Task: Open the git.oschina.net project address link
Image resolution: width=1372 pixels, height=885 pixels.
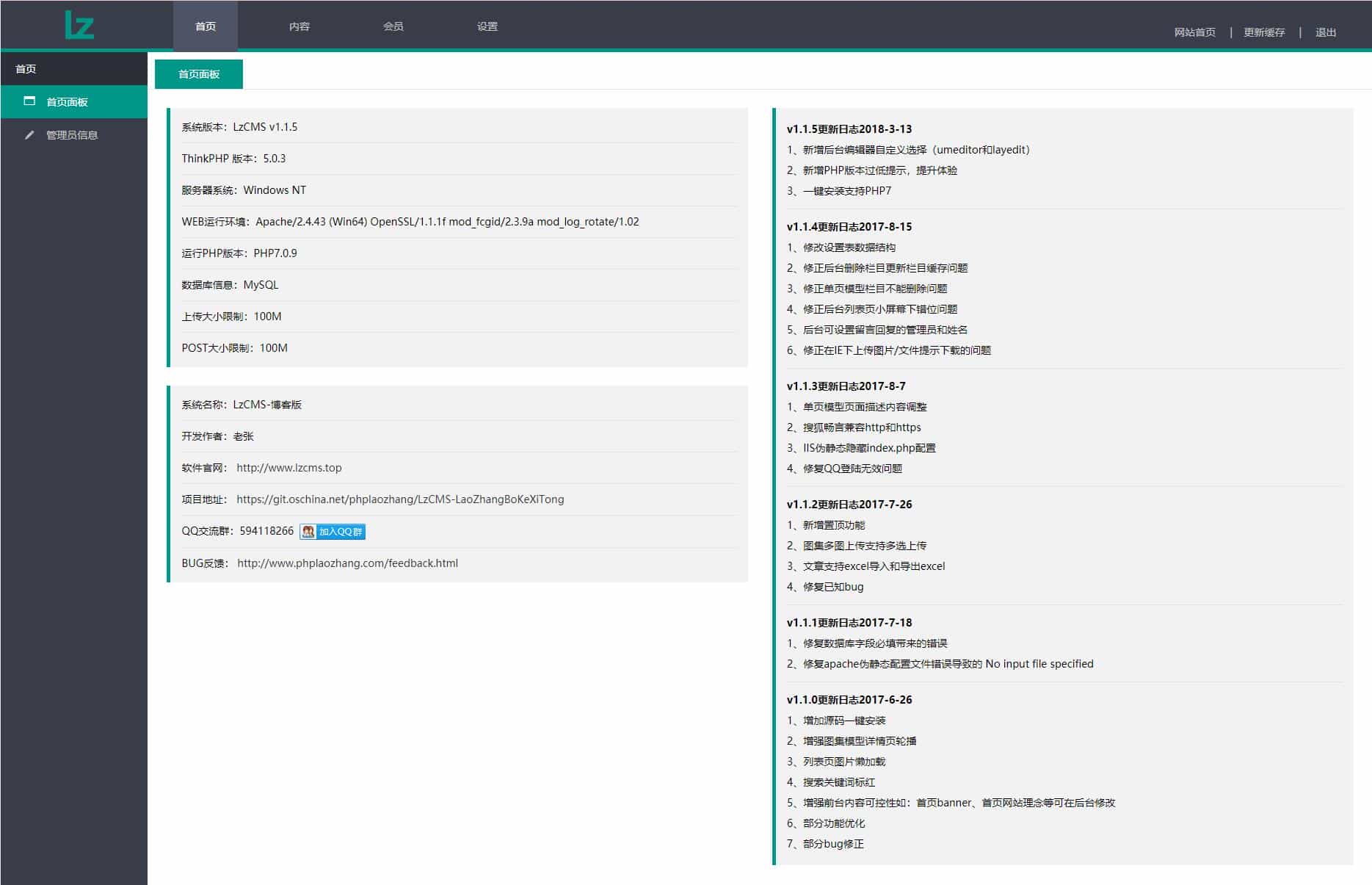Action: point(400,499)
